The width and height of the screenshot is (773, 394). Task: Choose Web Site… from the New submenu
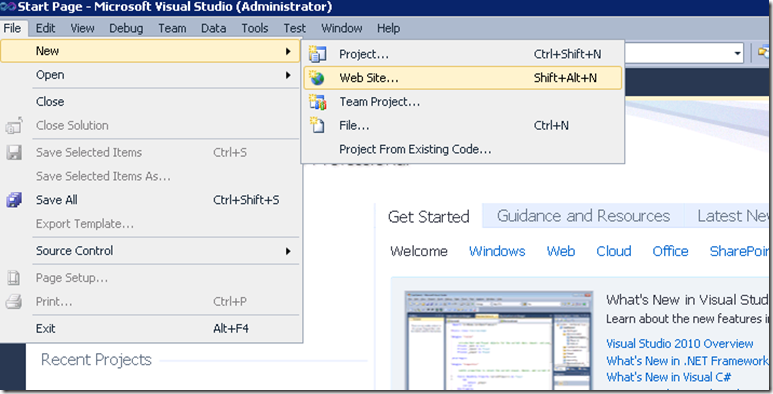coord(463,78)
